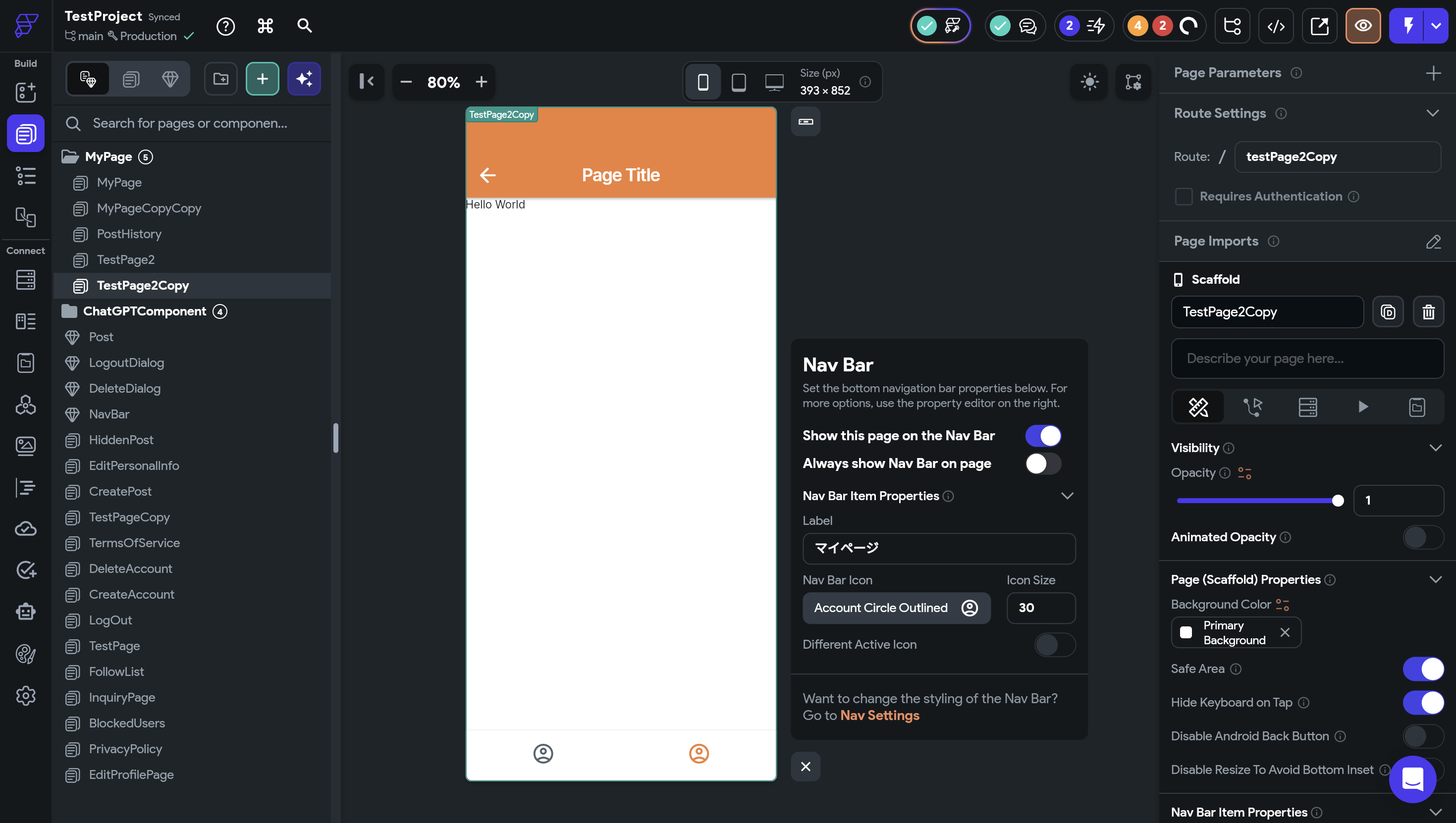Collapse the Visibility section chevron

[x=1435, y=448]
